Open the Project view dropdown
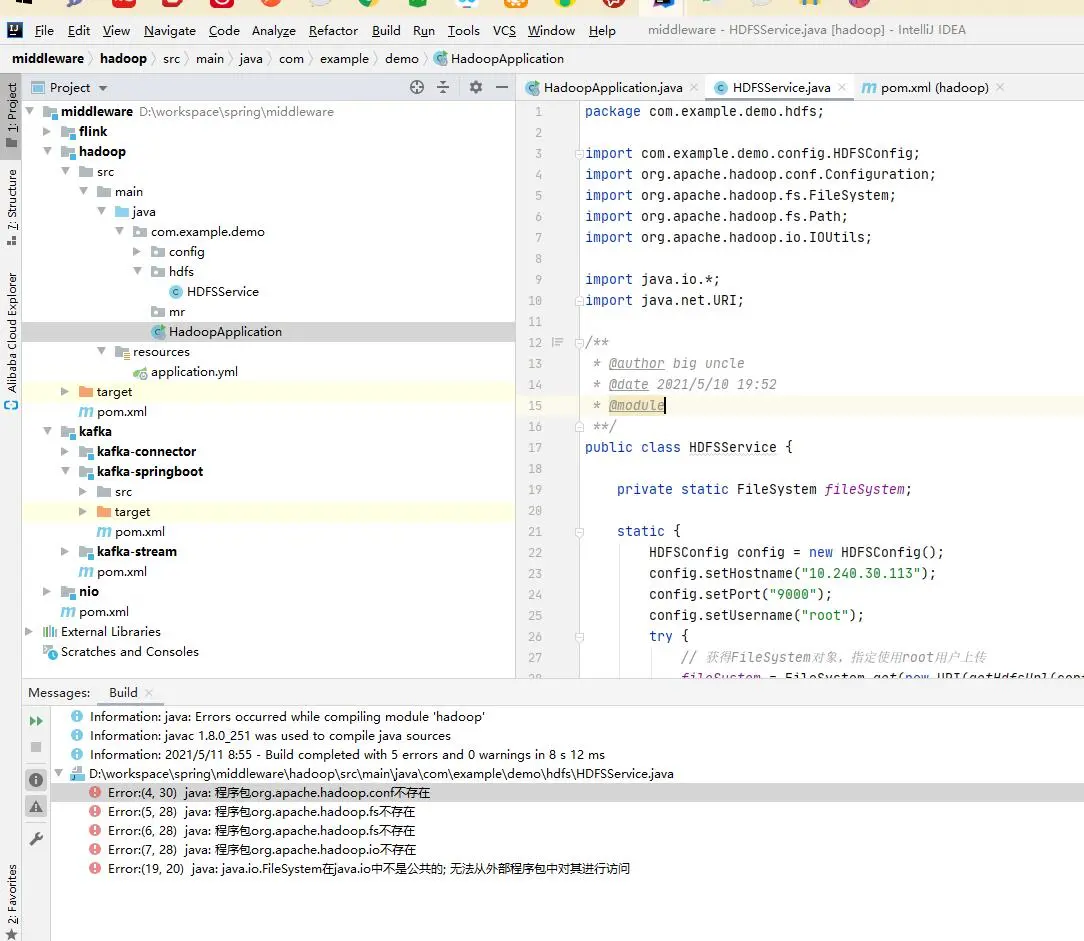Image resolution: width=1084 pixels, height=941 pixels. [x=103, y=88]
